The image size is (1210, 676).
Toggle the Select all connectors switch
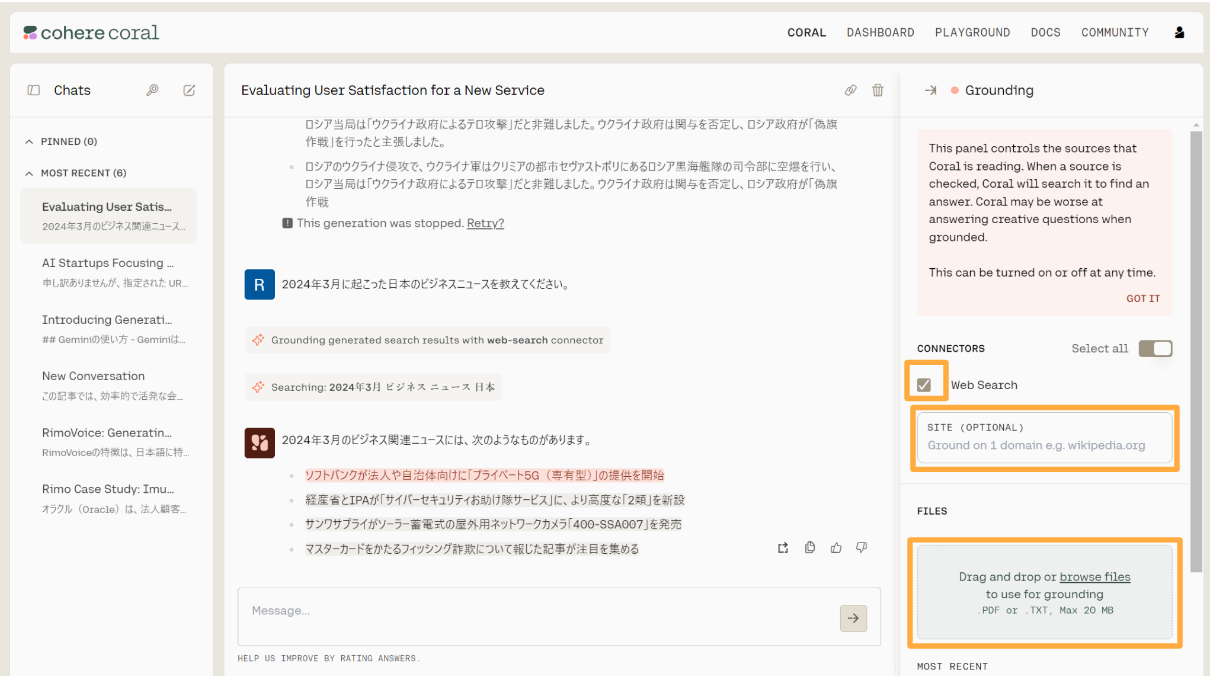tap(1155, 348)
